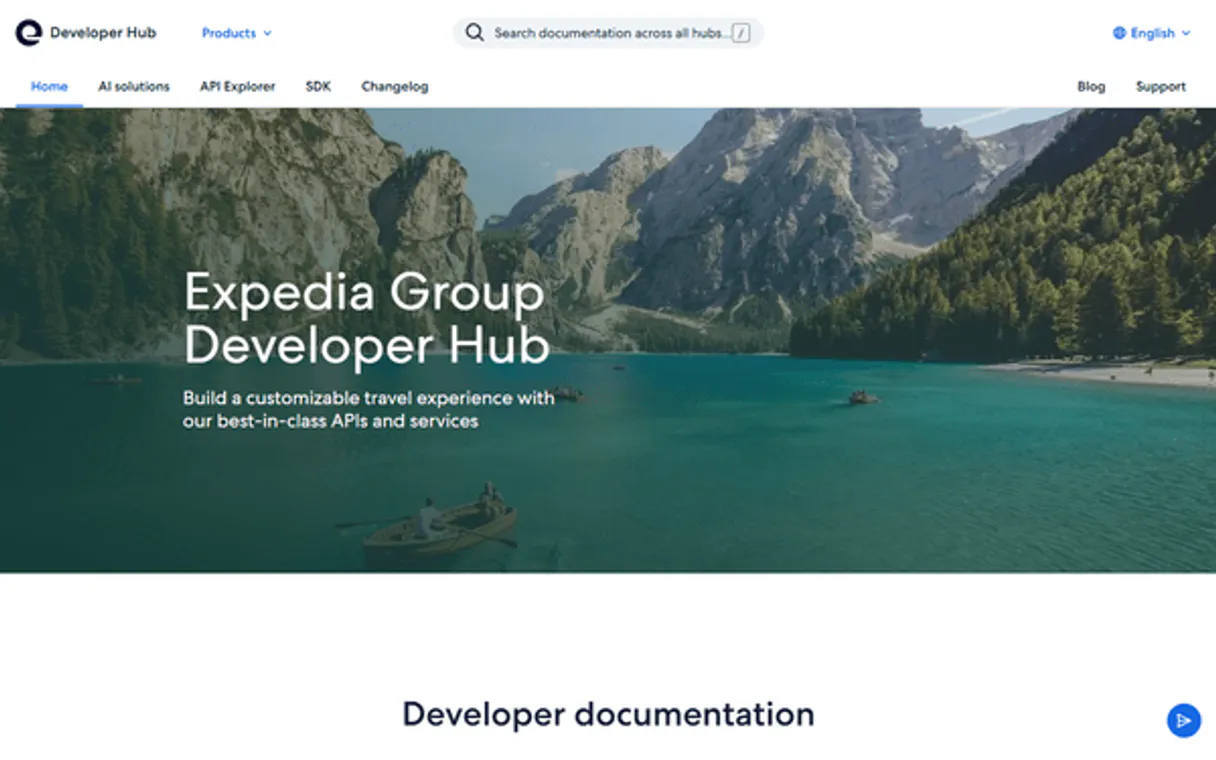Switch to the AI solutions tab
The image size is (1216, 760).
pos(134,86)
